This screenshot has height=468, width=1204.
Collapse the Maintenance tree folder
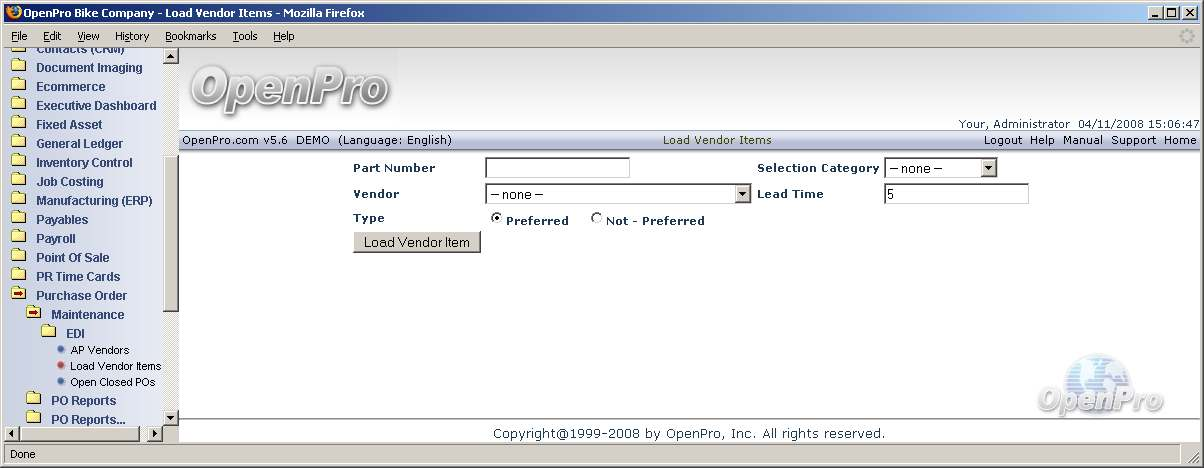pyautogui.click(x=33, y=313)
